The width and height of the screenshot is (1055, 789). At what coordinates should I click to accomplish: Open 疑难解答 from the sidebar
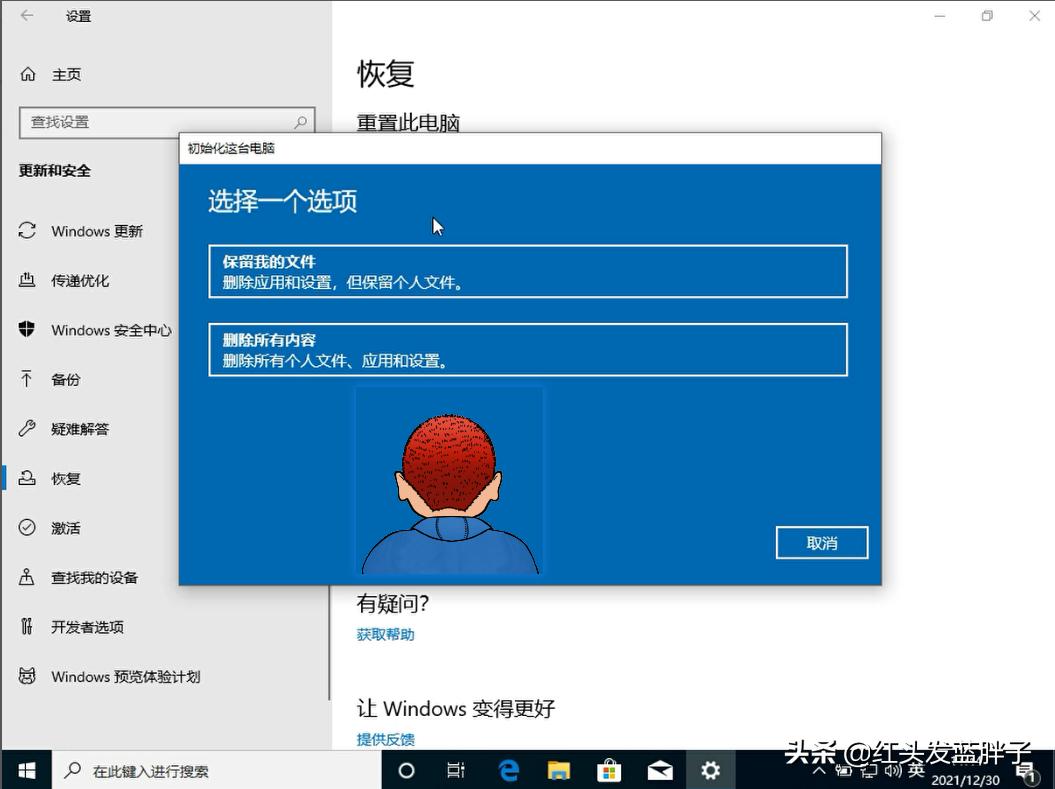(80, 429)
